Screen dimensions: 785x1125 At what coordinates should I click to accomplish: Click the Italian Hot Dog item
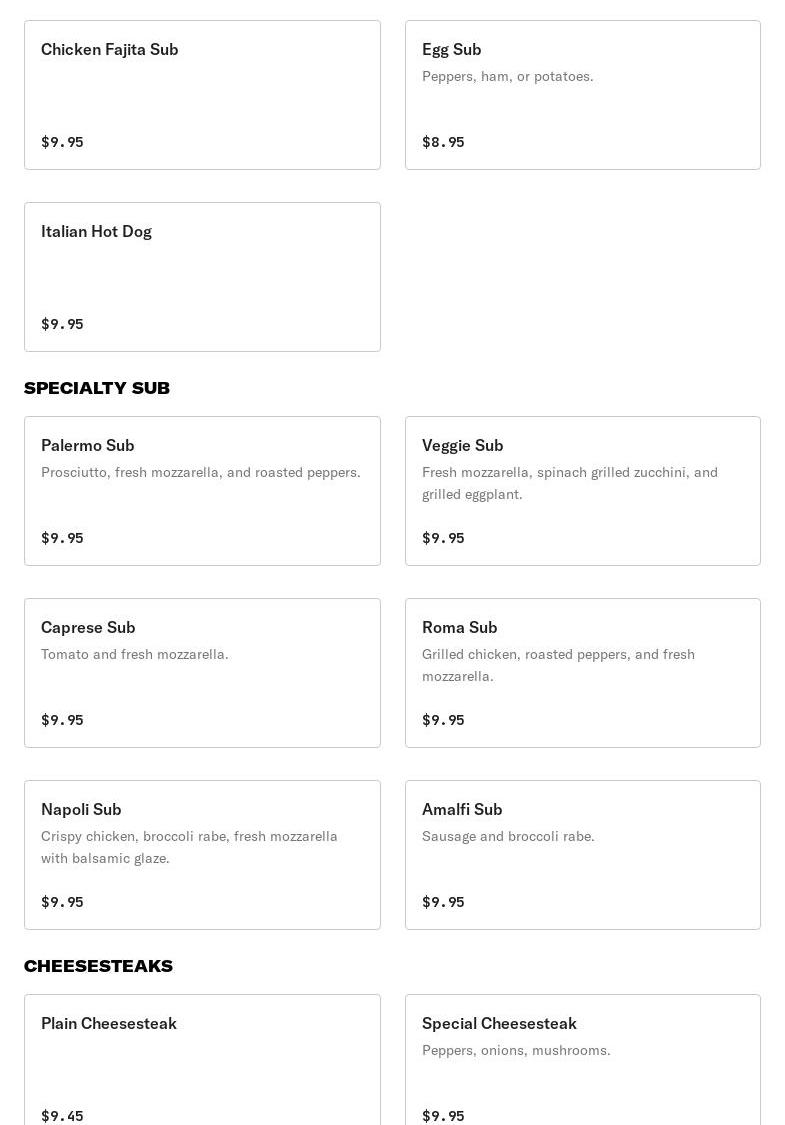(x=202, y=277)
